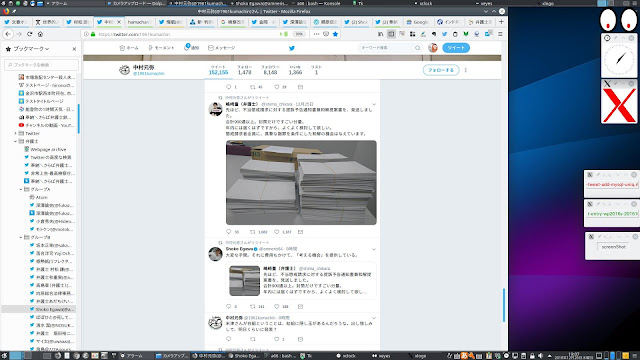Open the YouTube channel videos bookmark
This screenshot has height=360, width=640.
(x=46, y=125)
